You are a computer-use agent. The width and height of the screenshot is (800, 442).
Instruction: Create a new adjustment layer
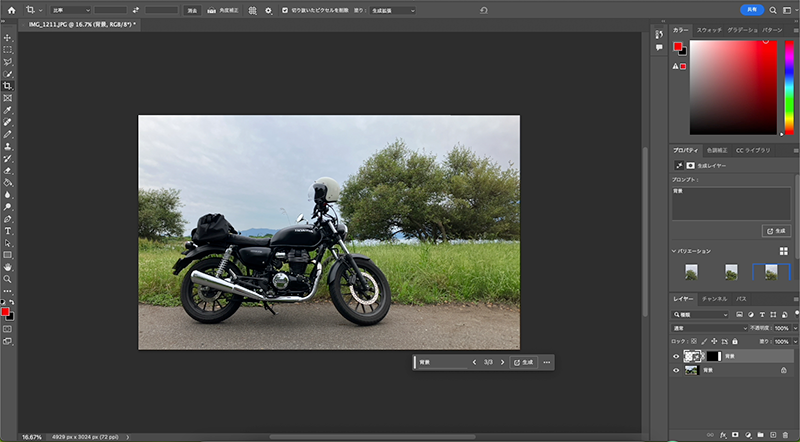748,435
